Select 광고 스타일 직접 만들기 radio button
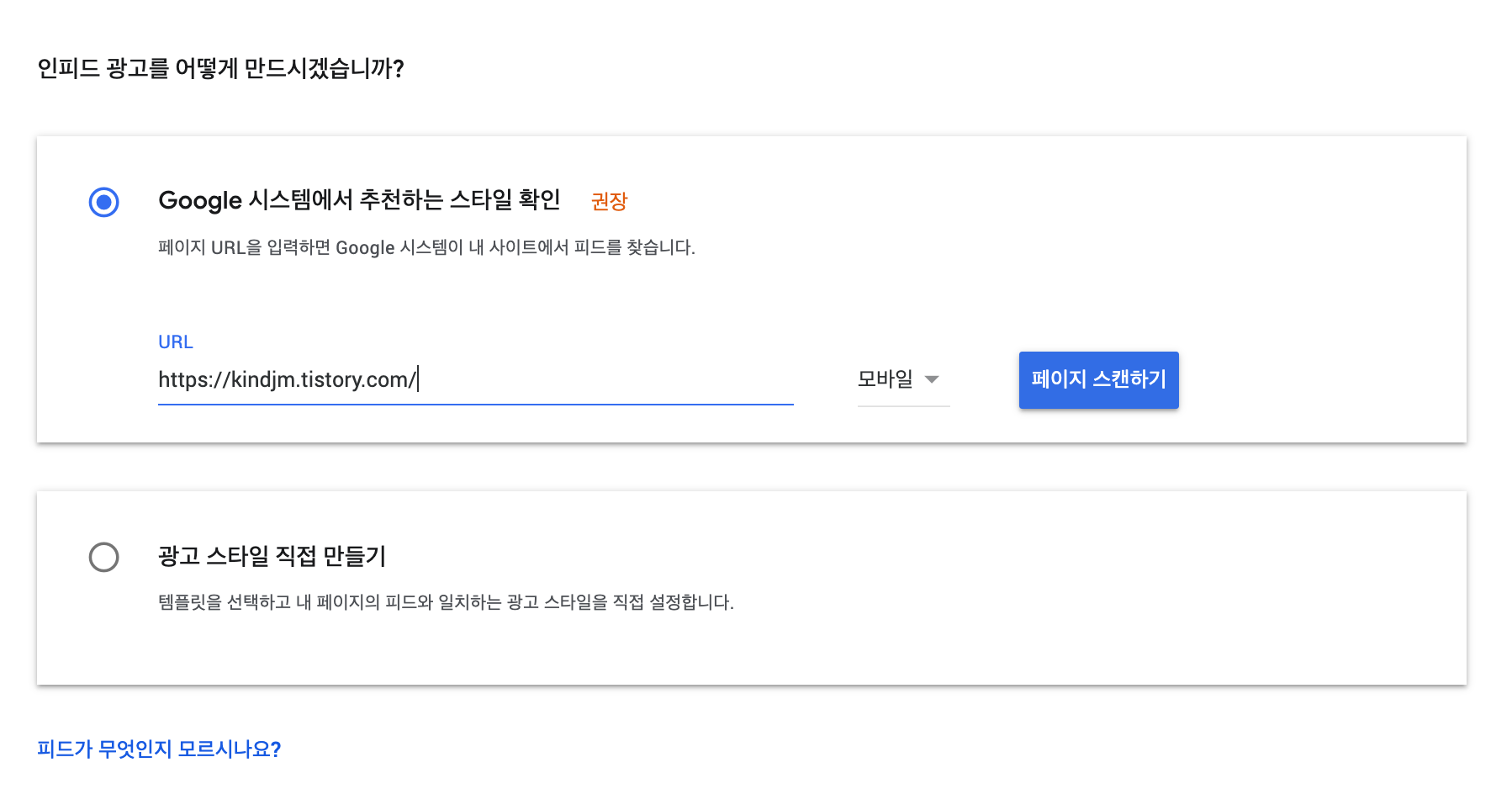The height and width of the screenshot is (789, 1512). [104, 557]
